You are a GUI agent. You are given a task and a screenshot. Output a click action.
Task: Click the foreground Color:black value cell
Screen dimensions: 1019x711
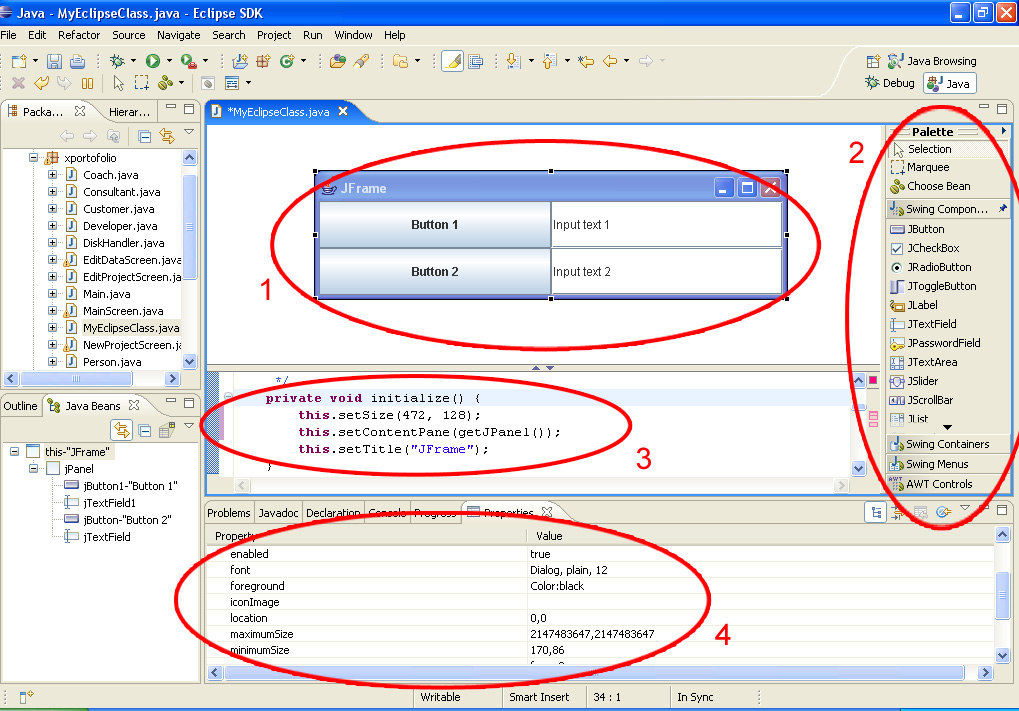pos(760,586)
